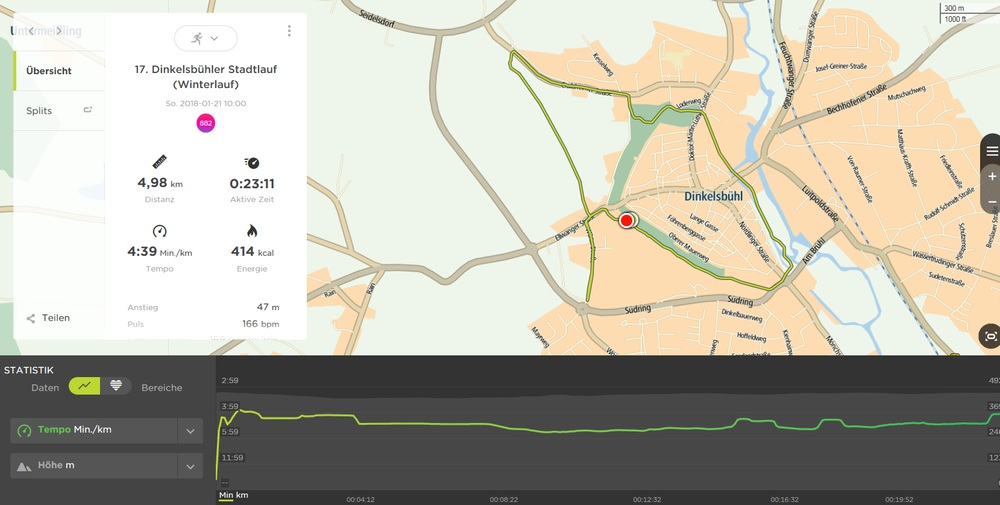
Task: Select the Bereiche statistics mode
Action: (161, 387)
